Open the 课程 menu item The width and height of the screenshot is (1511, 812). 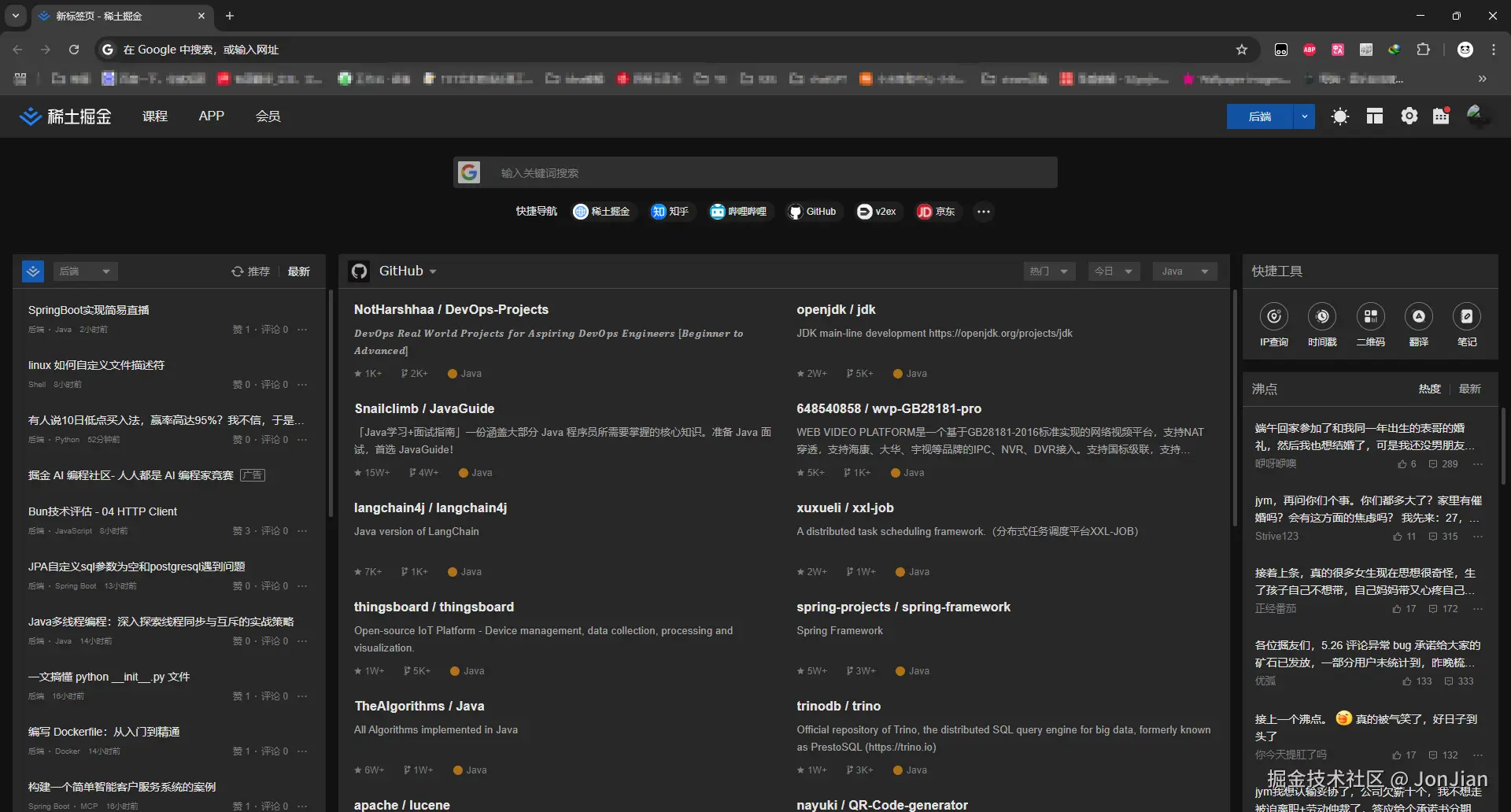click(155, 116)
